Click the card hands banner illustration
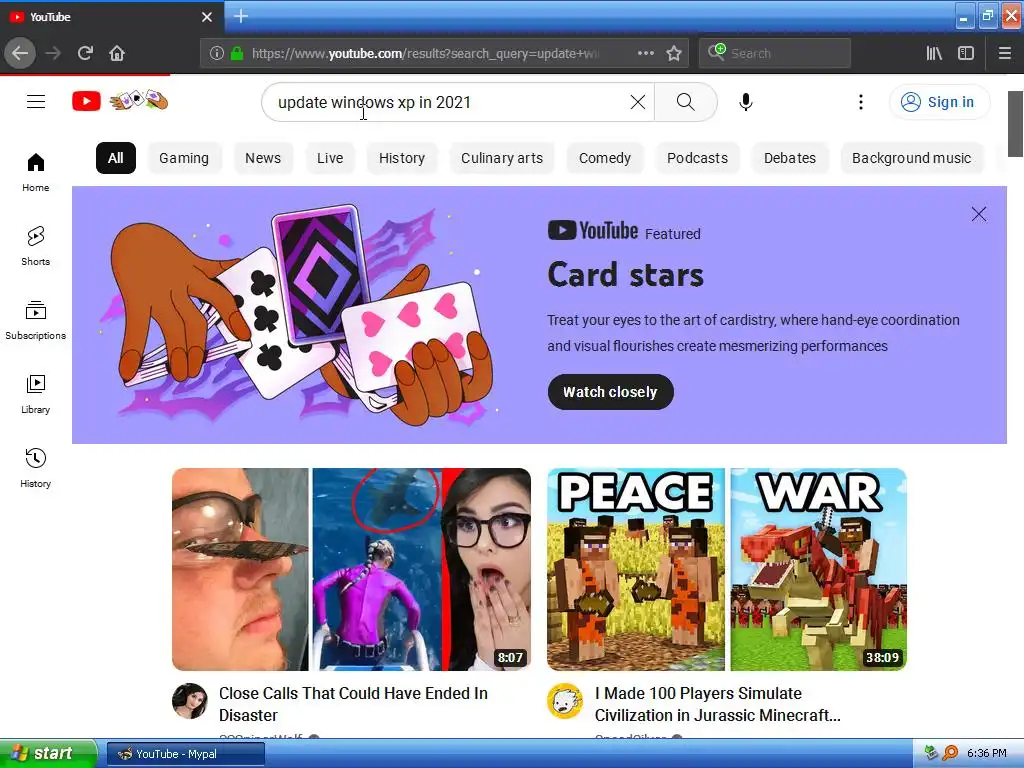Image resolution: width=1024 pixels, height=768 pixels. click(298, 315)
